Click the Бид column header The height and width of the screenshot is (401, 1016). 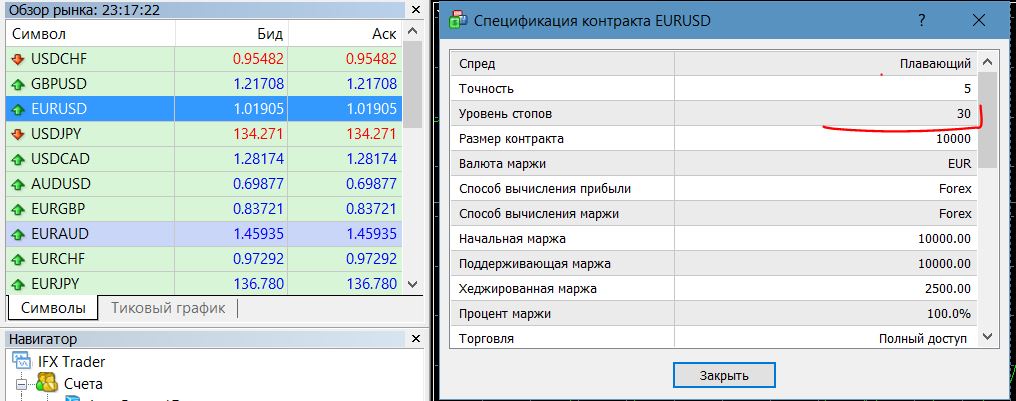pyautogui.click(x=231, y=34)
